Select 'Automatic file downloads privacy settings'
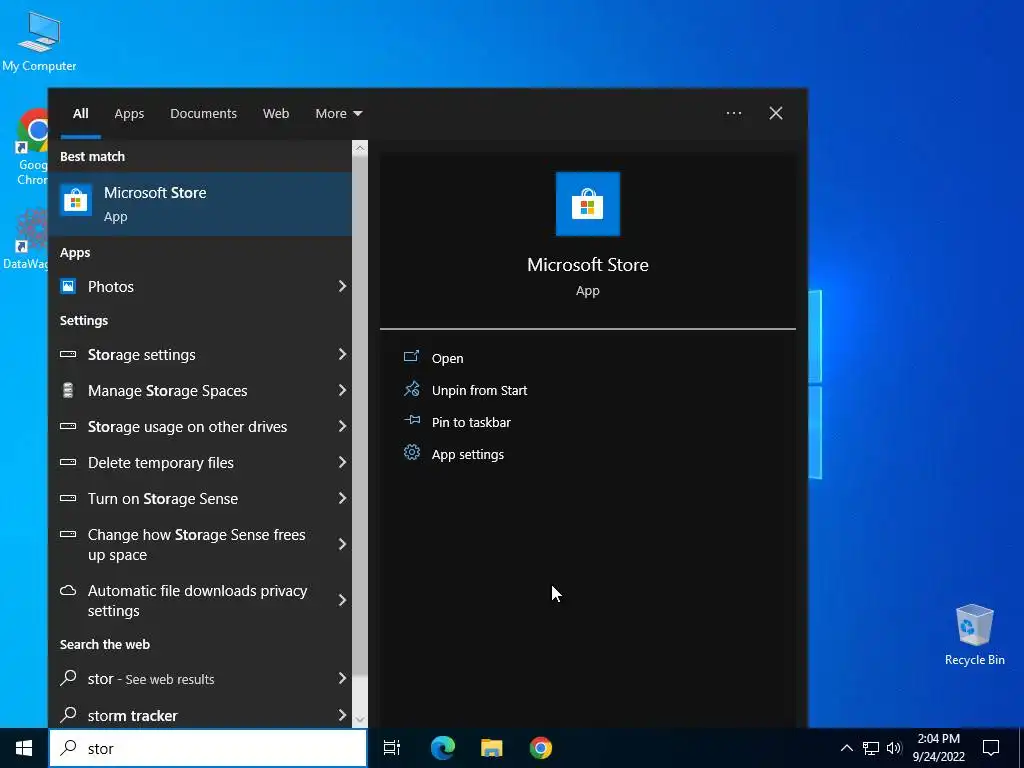Image resolution: width=1024 pixels, height=768 pixels. 200,600
